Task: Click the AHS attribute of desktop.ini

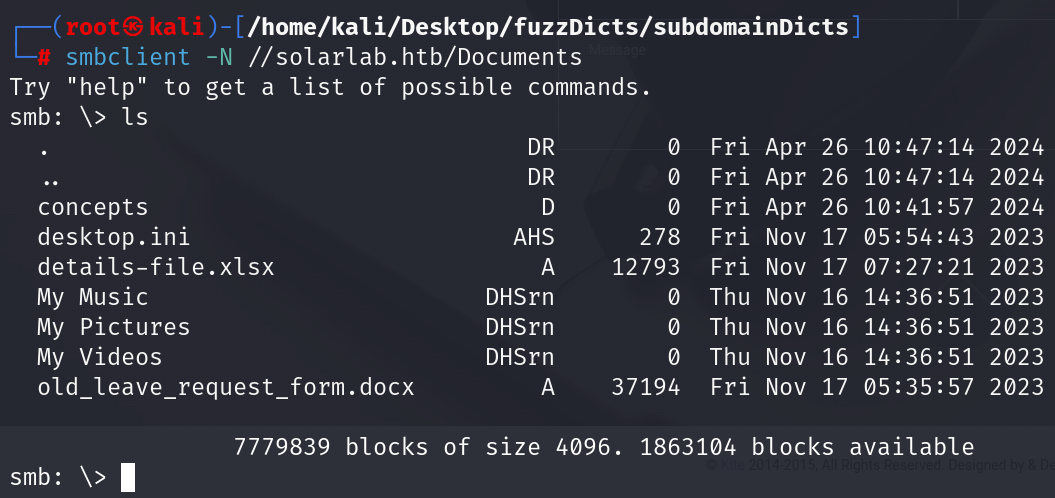Action: 534,237
